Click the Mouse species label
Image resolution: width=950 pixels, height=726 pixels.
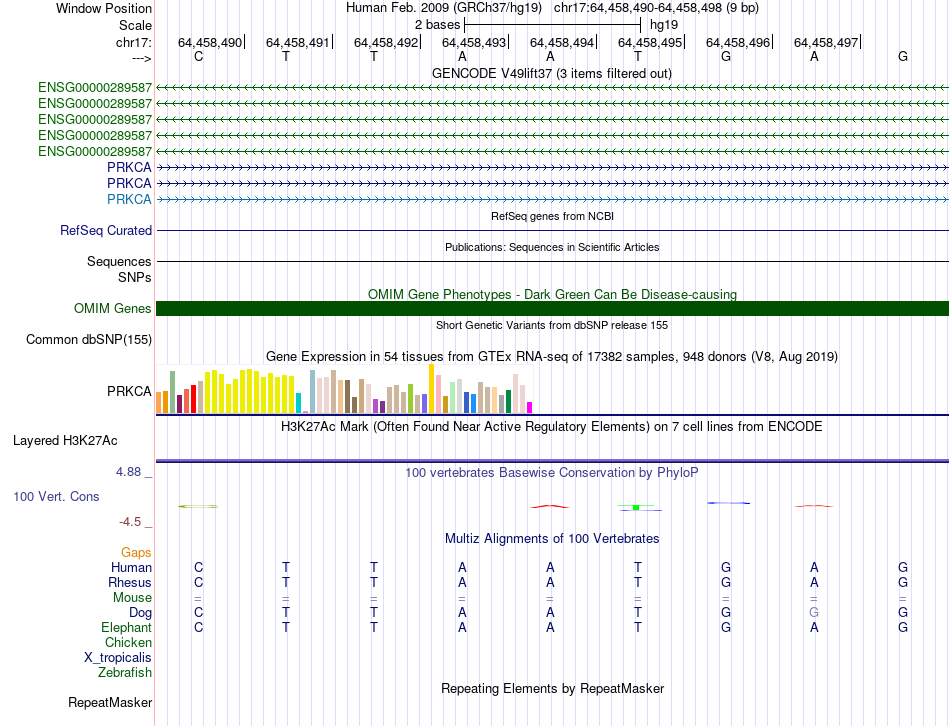pyautogui.click(x=133, y=598)
